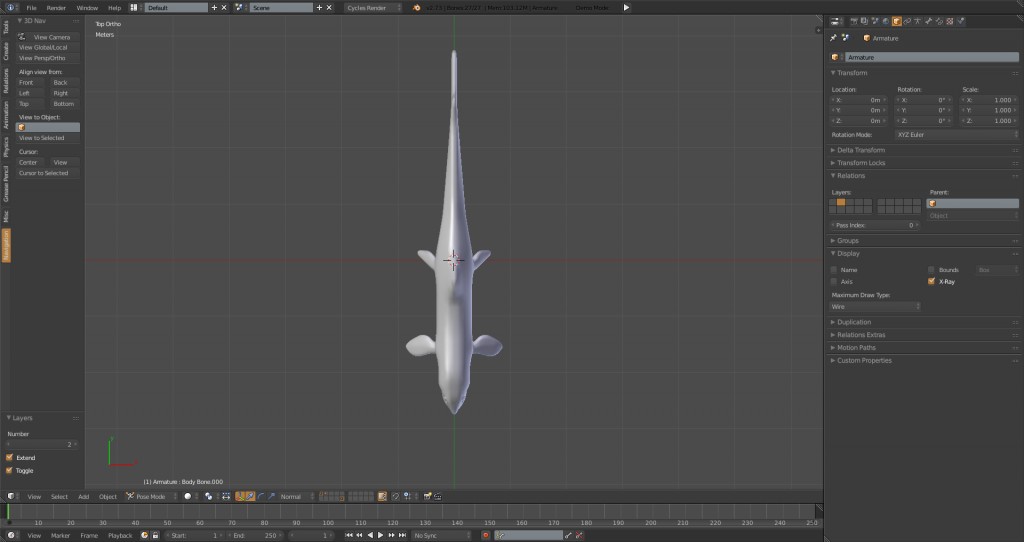This screenshot has height=542, width=1024.
Task: Open the Texture properties tab
Action: 950,22
